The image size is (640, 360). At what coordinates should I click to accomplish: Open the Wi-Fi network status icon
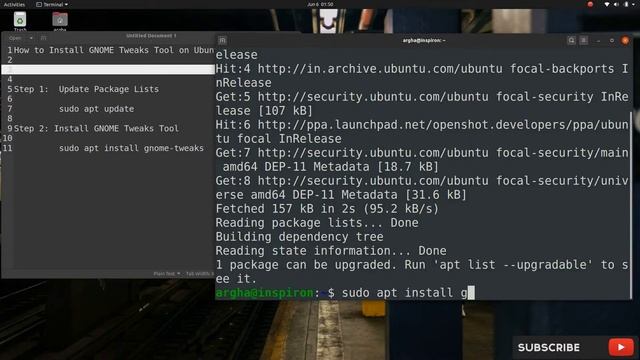(607, 4)
